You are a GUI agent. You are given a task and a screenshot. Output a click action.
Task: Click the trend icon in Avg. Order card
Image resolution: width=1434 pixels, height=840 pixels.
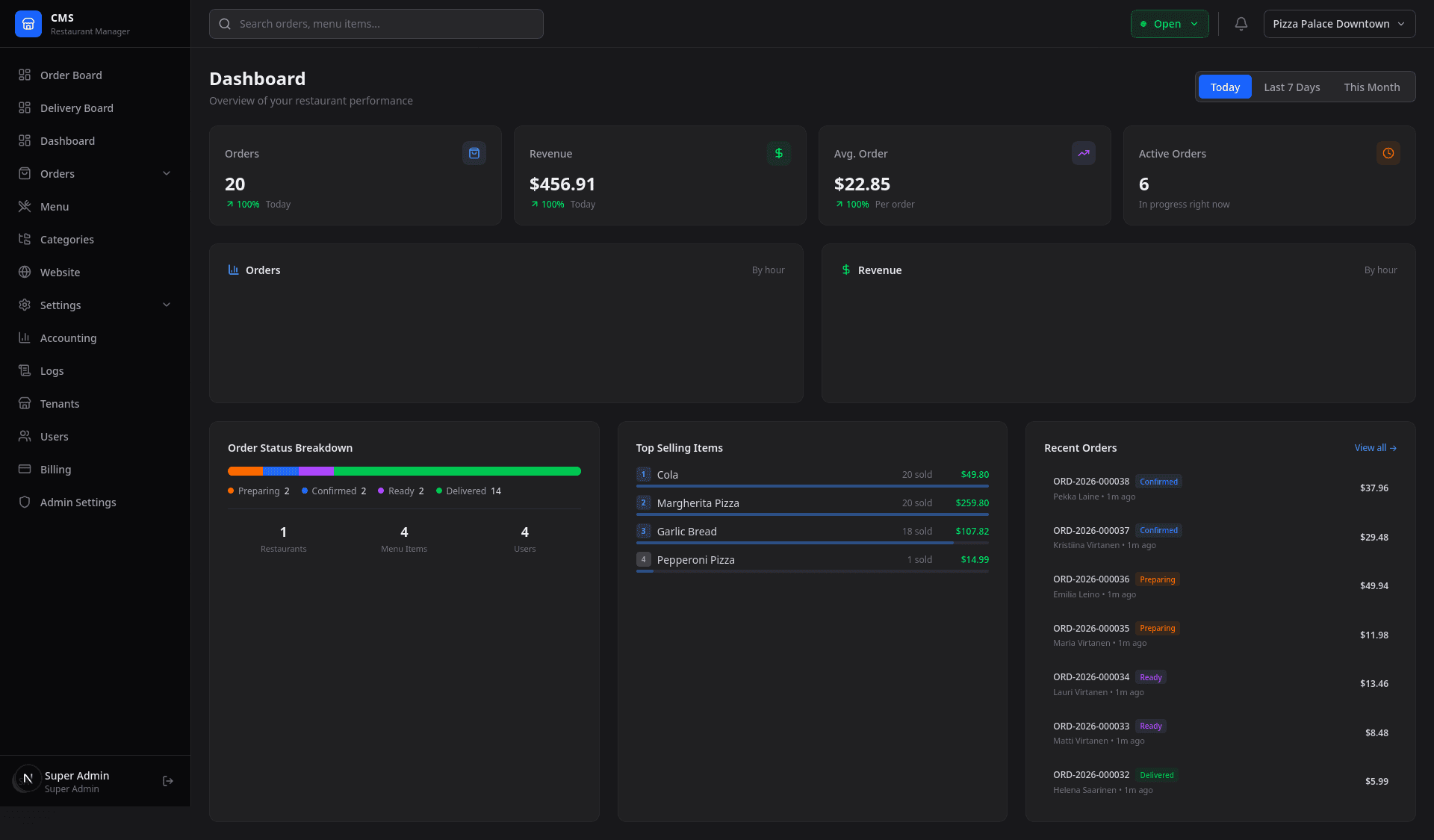coord(1084,153)
